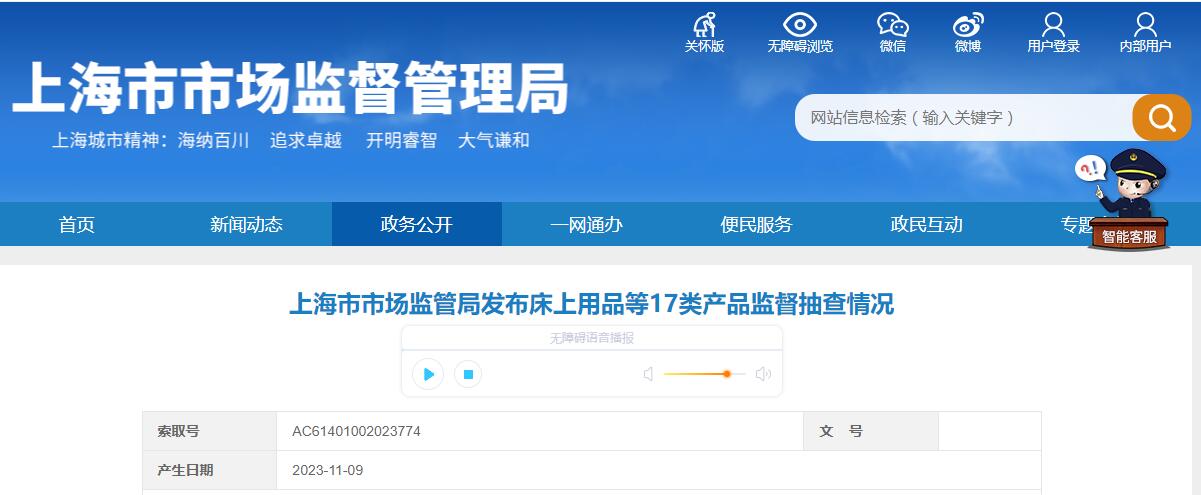This screenshot has width=1201, height=495.
Task: Click the 无障碍浏览 eye icon
Action: click(x=800, y=25)
